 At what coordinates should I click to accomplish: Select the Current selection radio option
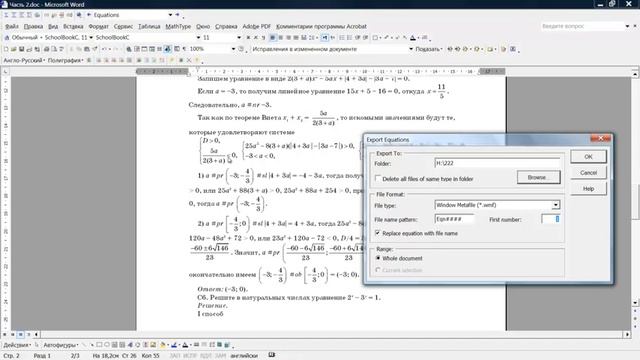(378, 270)
